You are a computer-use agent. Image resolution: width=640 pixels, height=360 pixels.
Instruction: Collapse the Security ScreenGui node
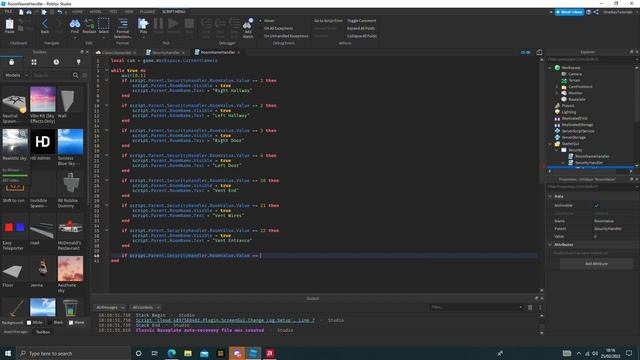pyautogui.click(x=556, y=150)
